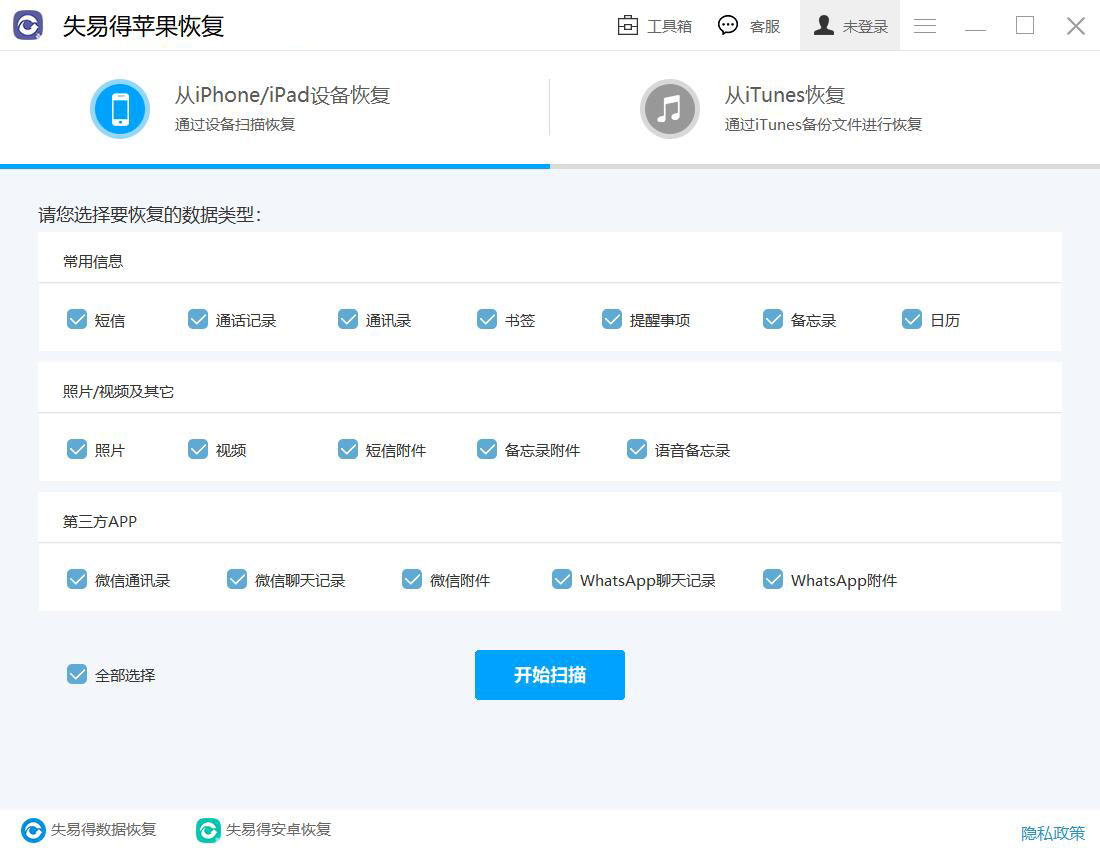Open the 隐私政策 privacy policy link
The height and width of the screenshot is (850, 1100).
coord(1052,832)
